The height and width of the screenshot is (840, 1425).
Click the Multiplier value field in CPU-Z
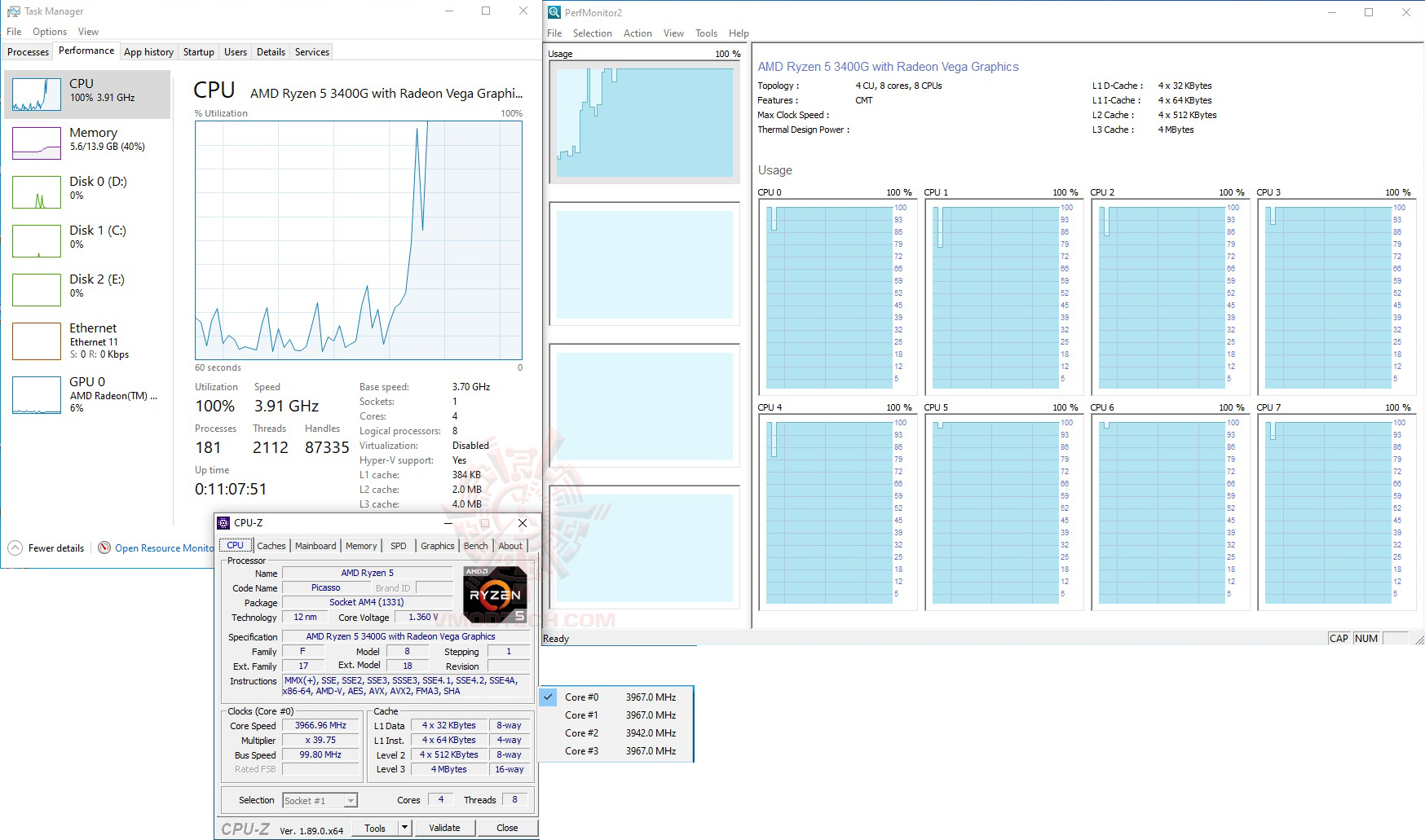320,740
